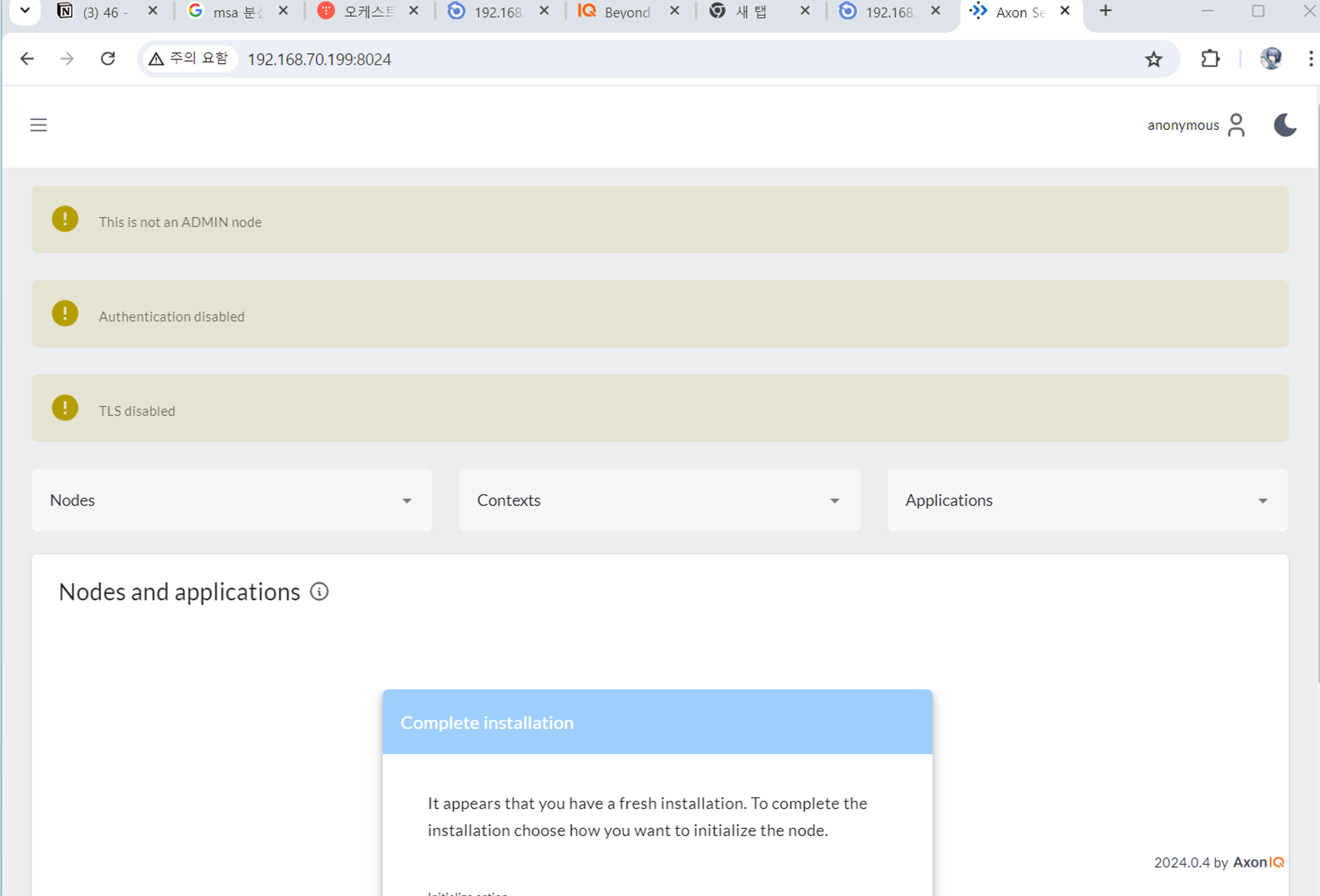This screenshot has width=1320, height=896.
Task: Click the reload page button
Action: click(x=108, y=59)
